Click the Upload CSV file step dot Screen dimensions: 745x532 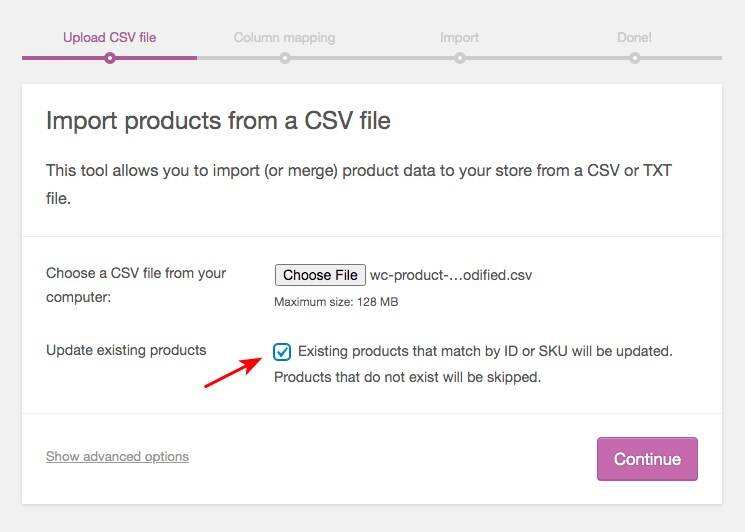click(110, 58)
